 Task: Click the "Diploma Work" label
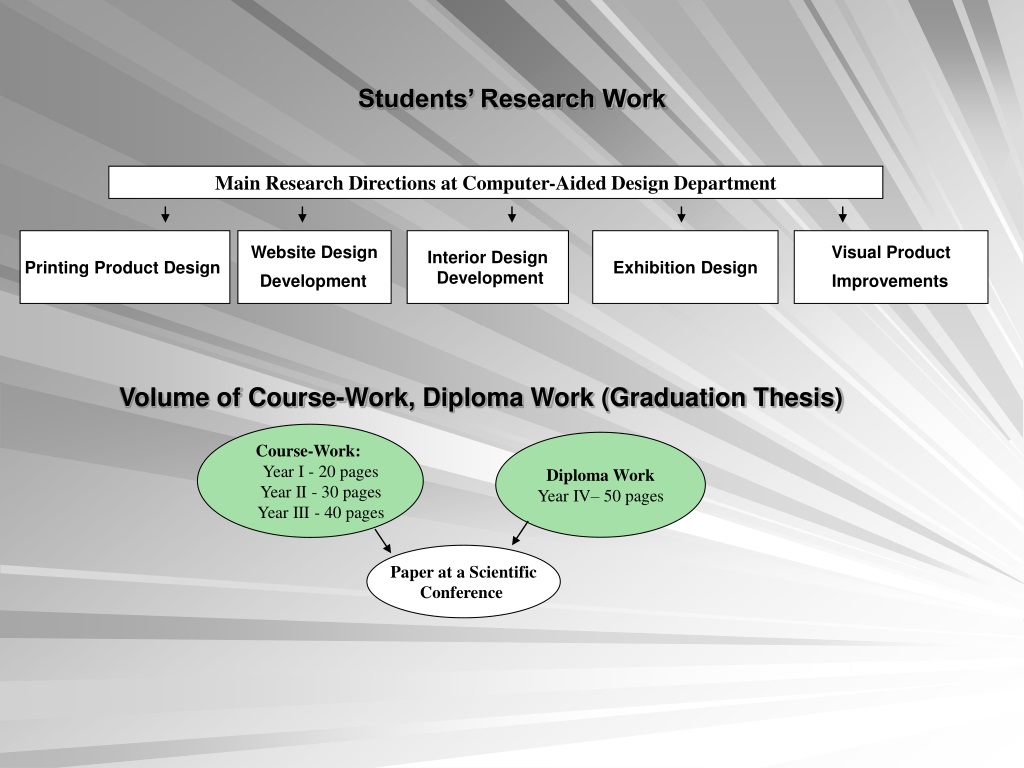[x=600, y=475]
